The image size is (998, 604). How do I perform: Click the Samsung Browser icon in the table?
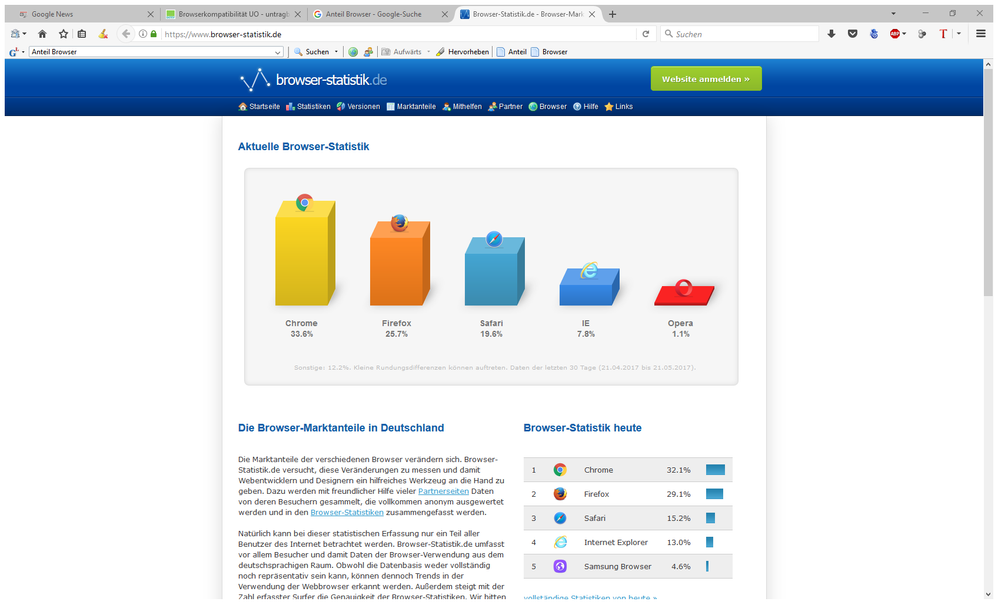(560, 566)
